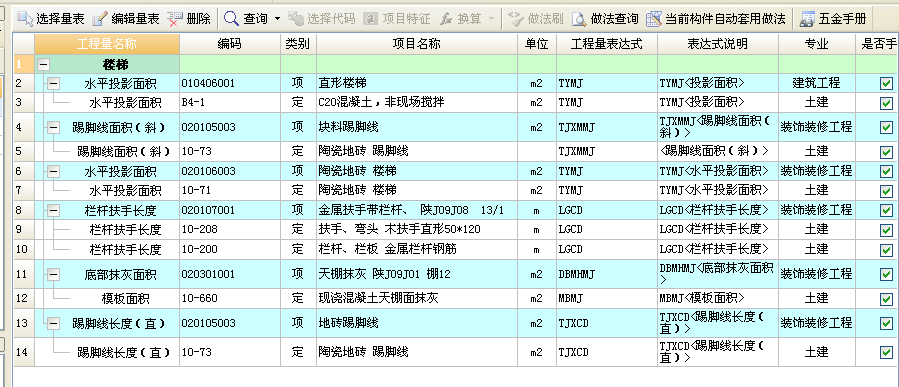Collapse the 踢脚线面积（斜） node
The width and height of the screenshot is (899, 387).
(53, 127)
